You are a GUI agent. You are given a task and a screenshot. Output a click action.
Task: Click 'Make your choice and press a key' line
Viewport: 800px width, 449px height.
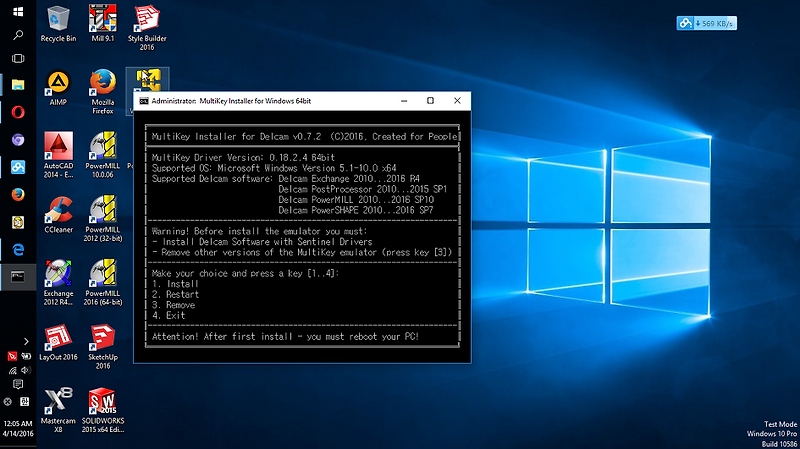pyautogui.click(x=245, y=273)
